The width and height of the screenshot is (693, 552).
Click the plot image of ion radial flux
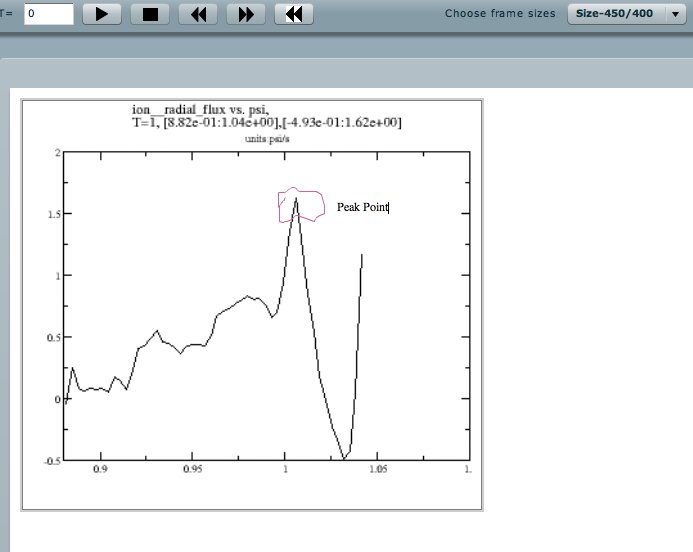[252, 305]
